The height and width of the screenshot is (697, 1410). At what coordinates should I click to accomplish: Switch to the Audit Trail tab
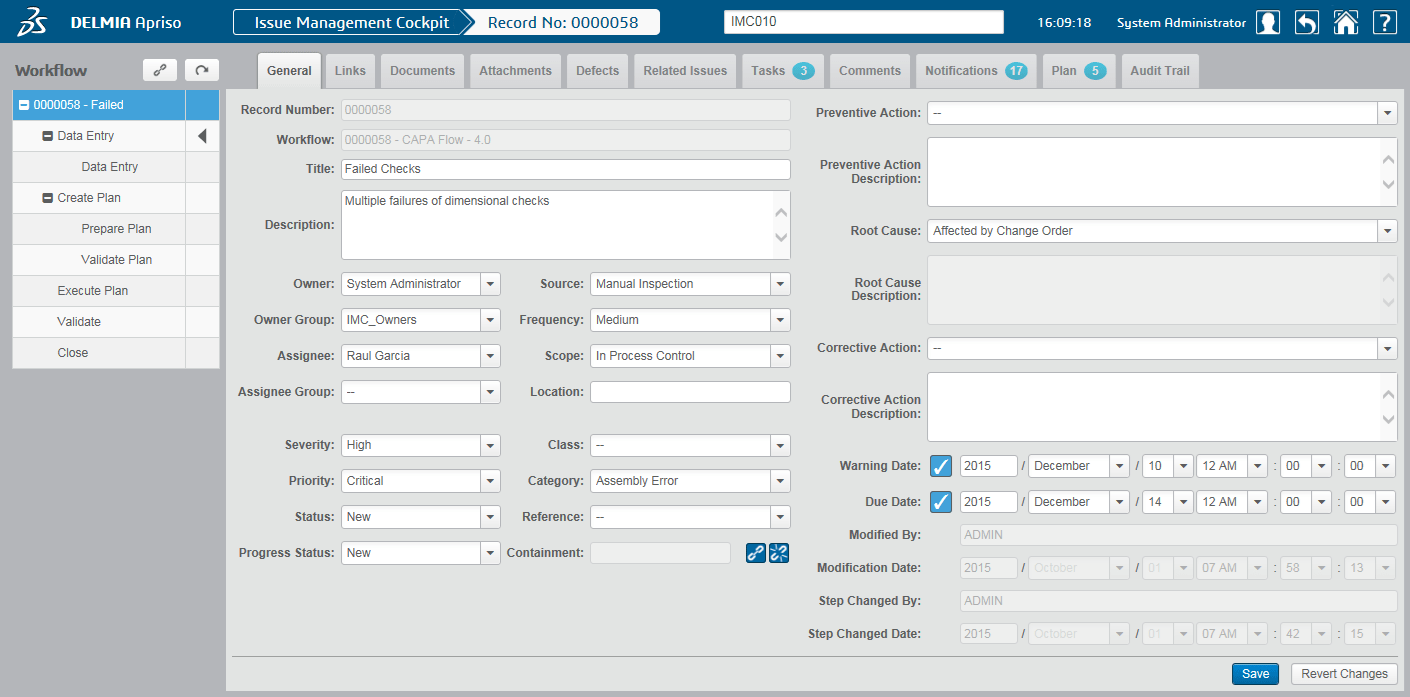tap(1160, 71)
